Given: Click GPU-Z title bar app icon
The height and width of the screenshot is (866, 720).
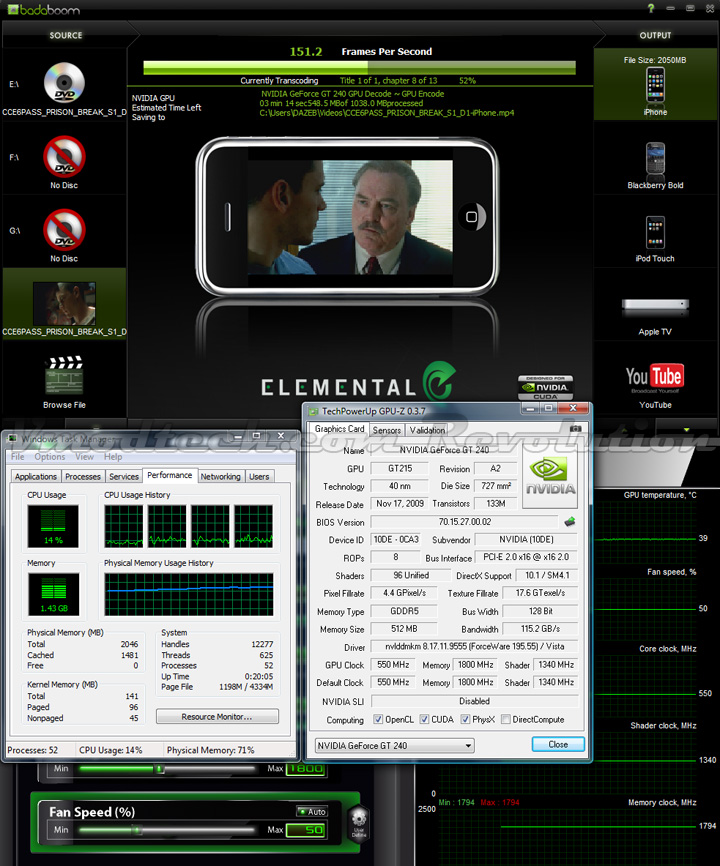Looking at the screenshot, I should pyautogui.click(x=314, y=411).
